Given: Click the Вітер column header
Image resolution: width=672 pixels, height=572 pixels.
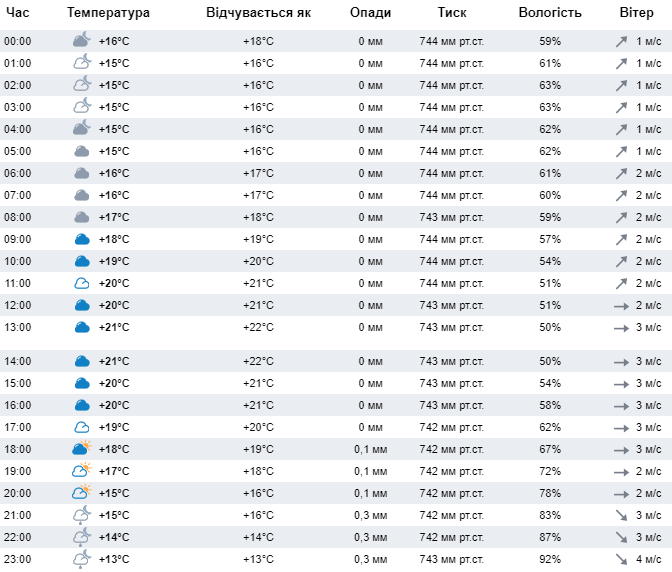Looking at the screenshot, I should [x=636, y=13].
